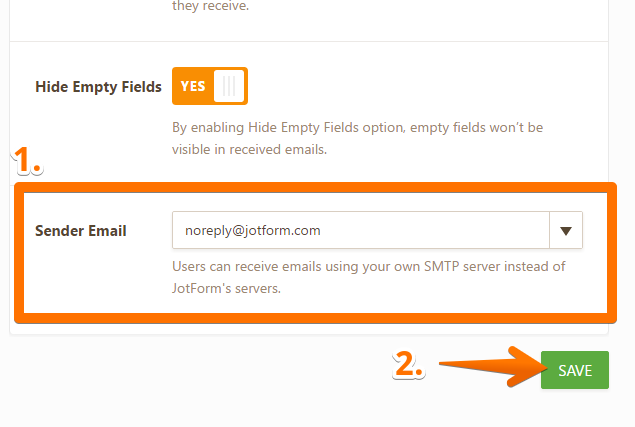Screen dimensions: 635x427
Task: Click the YES label on the toggle
Action: pos(193,86)
